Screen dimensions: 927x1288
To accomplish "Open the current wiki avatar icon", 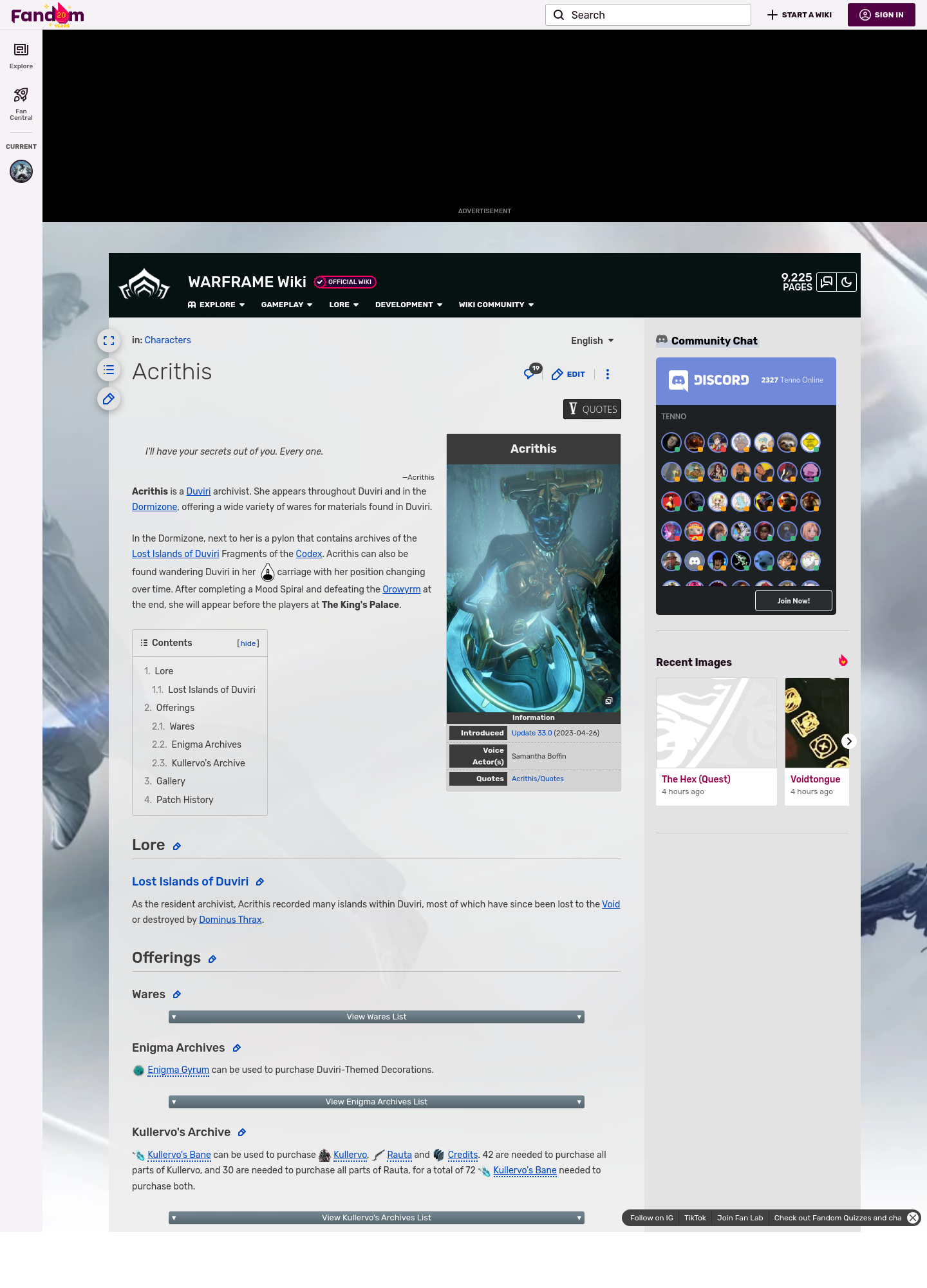I will (x=21, y=171).
